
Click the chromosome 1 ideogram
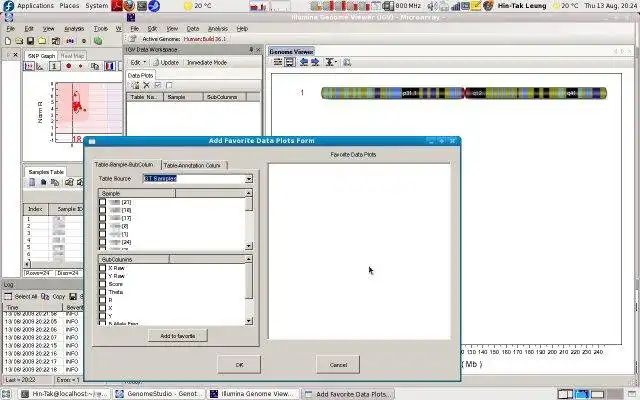(x=464, y=93)
